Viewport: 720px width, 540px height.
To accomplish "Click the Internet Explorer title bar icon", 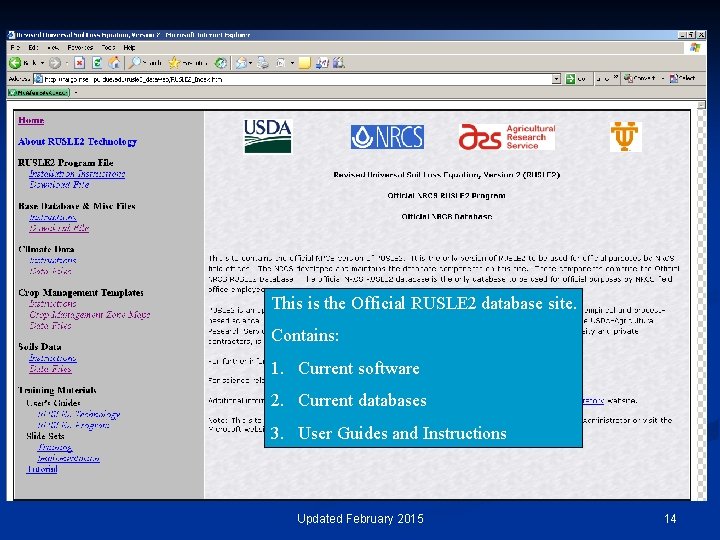I will click(x=11, y=35).
